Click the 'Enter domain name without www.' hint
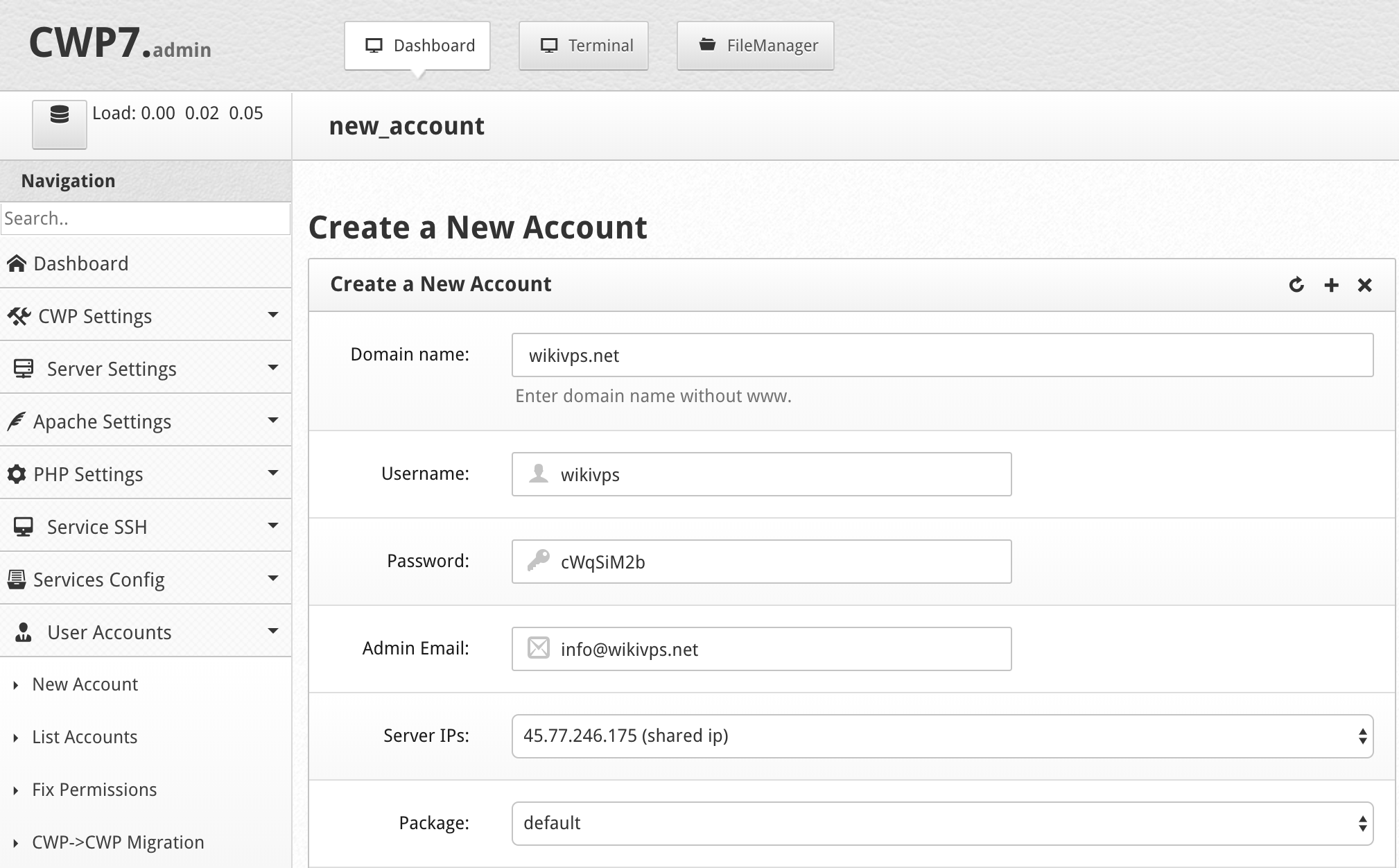The width and height of the screenshot is (1399, 868). 653,396
